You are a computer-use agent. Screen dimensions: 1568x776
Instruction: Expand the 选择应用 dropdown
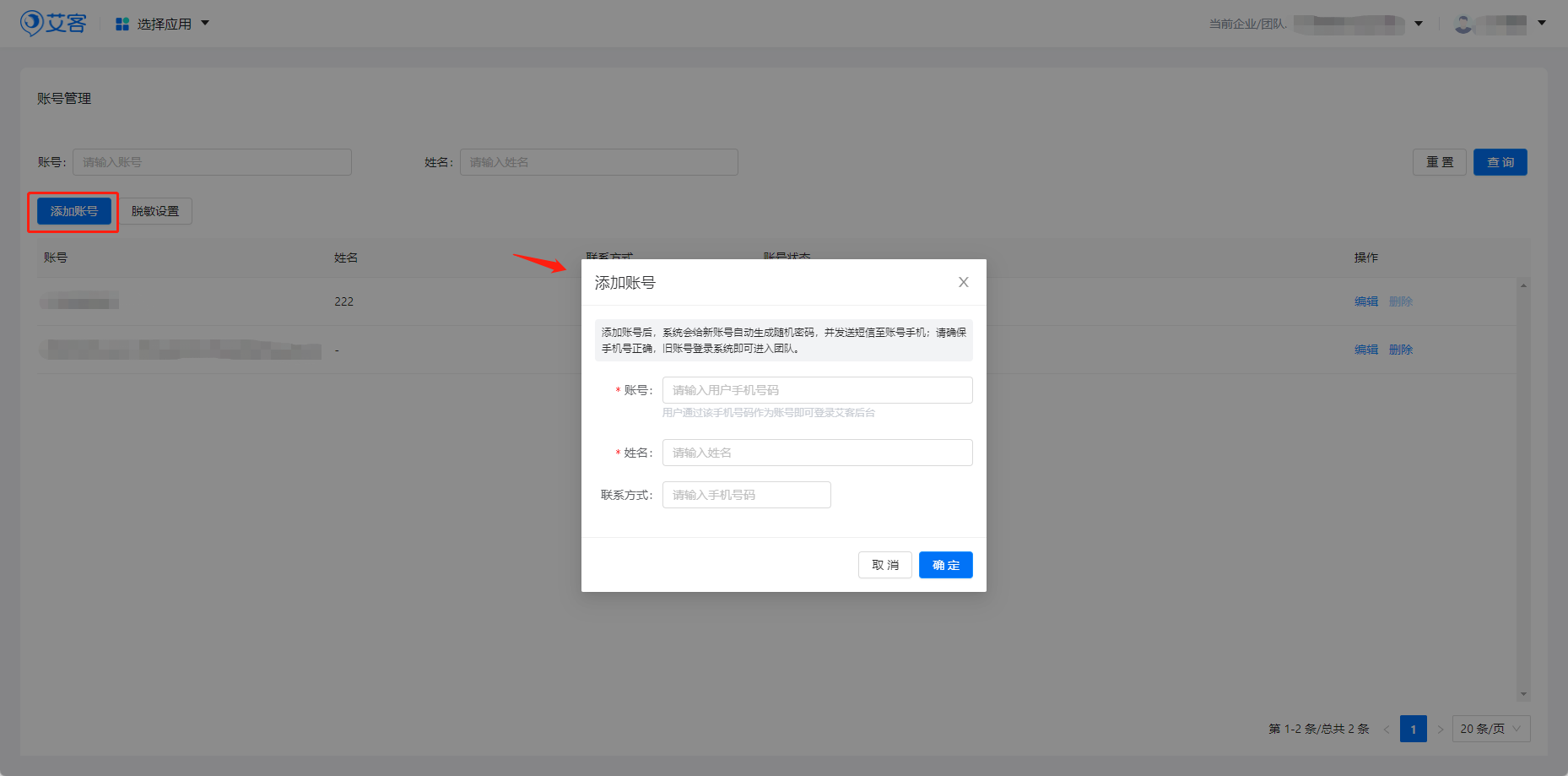pos(205,24)
